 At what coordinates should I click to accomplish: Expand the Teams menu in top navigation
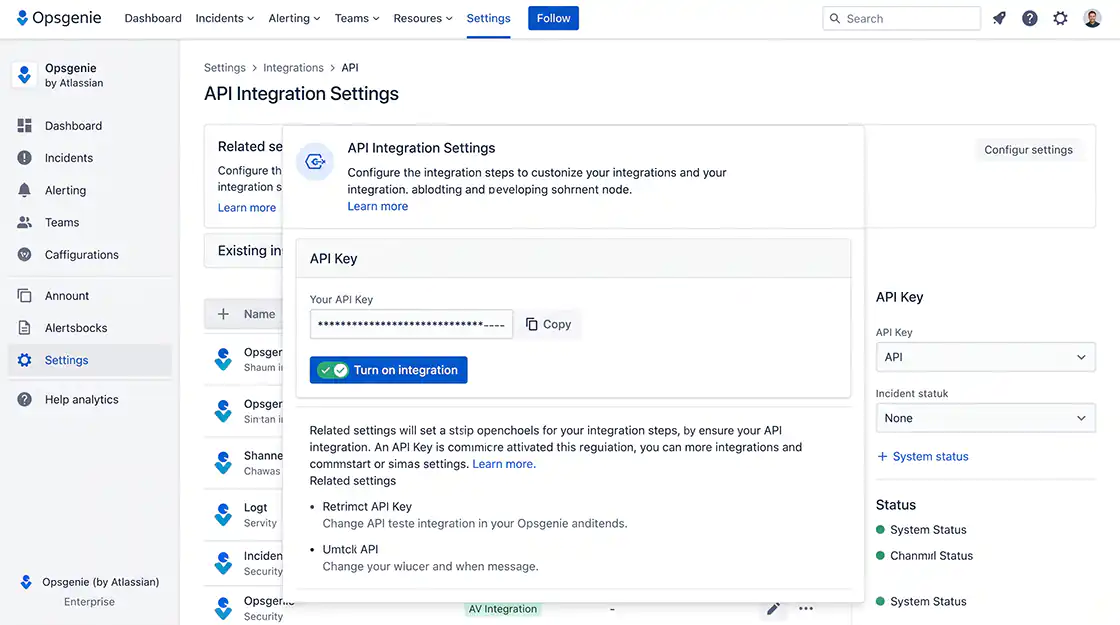click(x=356, y=19)
